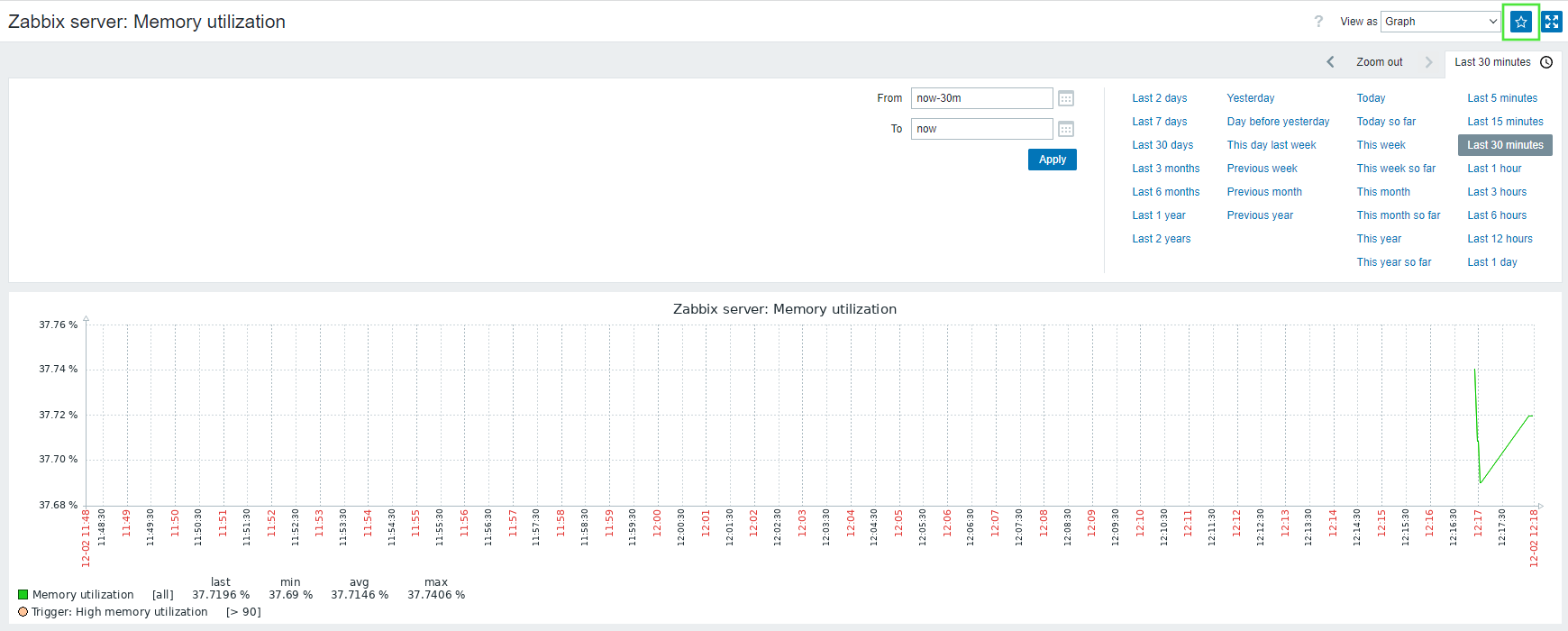Click the '[> 90]' trigger threshold text
This screenshot has height=631, width=1568.
point(243,612)
